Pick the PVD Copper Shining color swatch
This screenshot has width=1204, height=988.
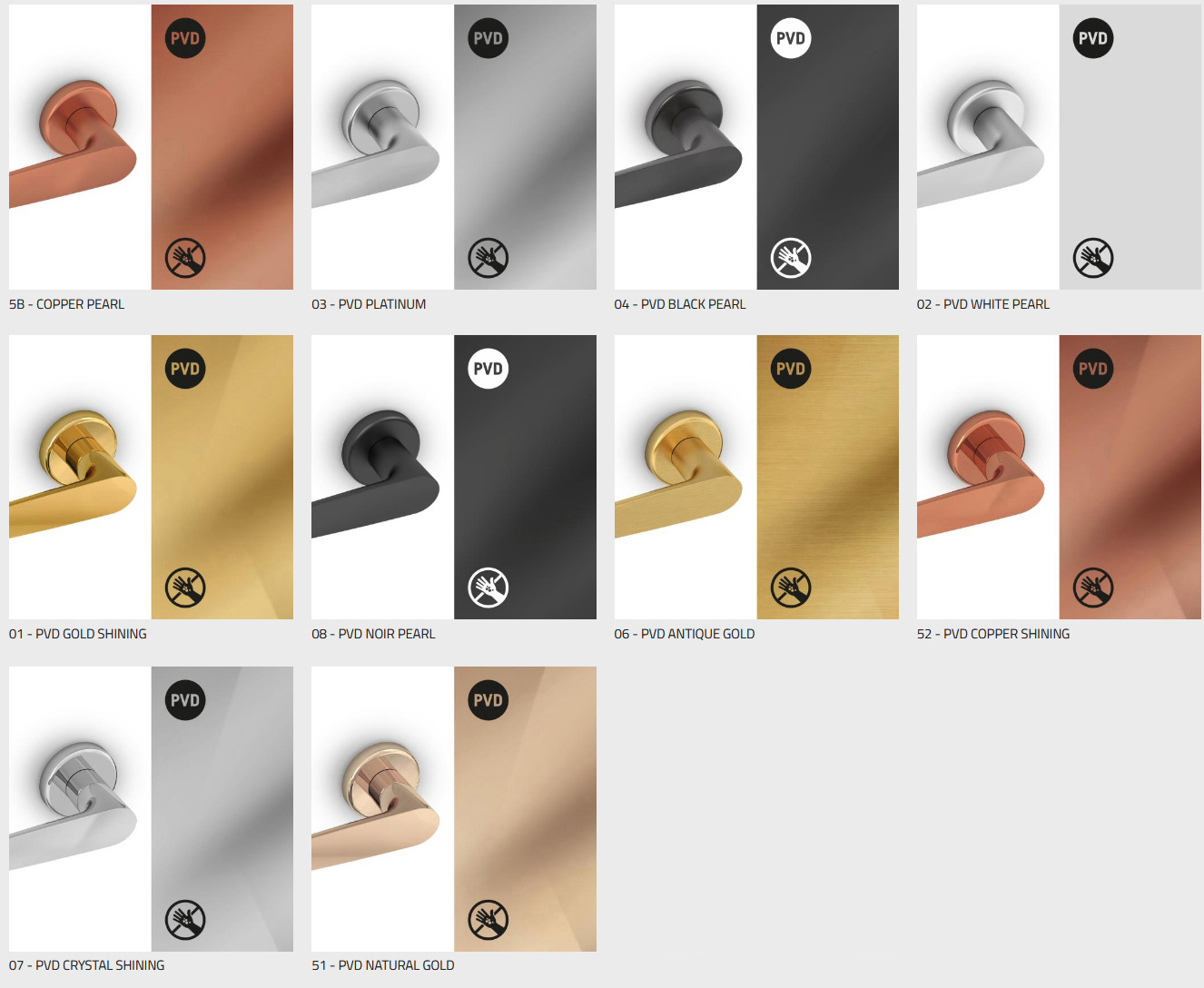[x=1130, y=478]
